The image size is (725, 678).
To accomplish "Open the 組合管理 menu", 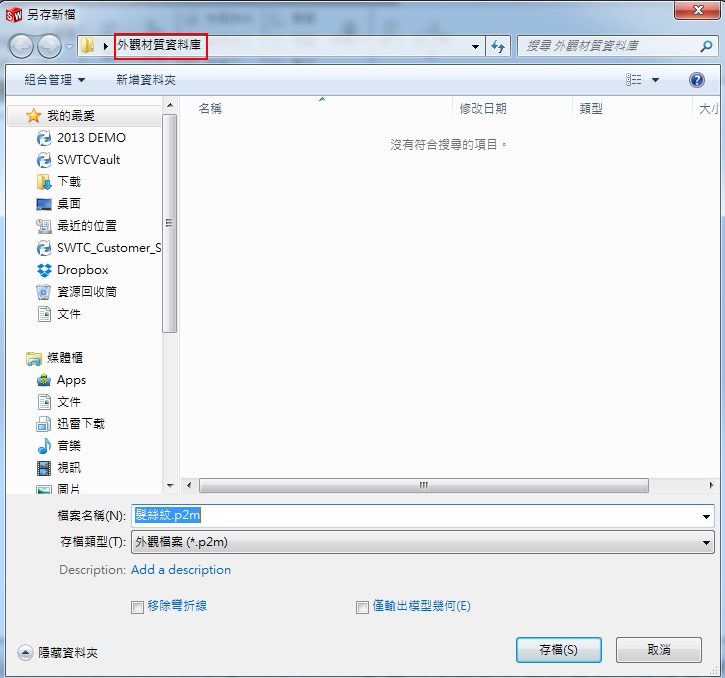I will pyautogui.click(x=55, y=80).
